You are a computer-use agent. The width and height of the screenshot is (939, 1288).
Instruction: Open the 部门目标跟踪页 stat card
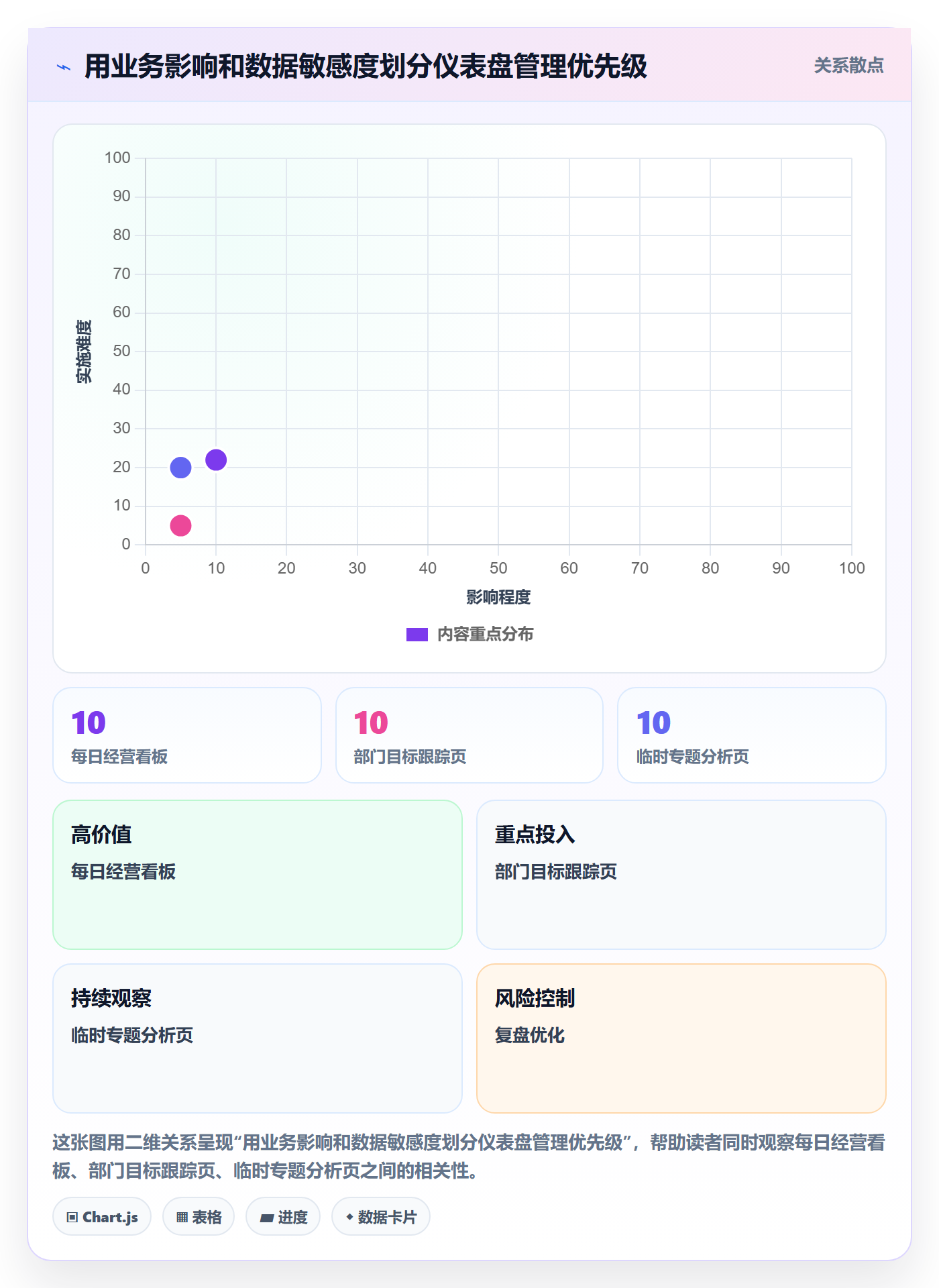pos(469,735)
